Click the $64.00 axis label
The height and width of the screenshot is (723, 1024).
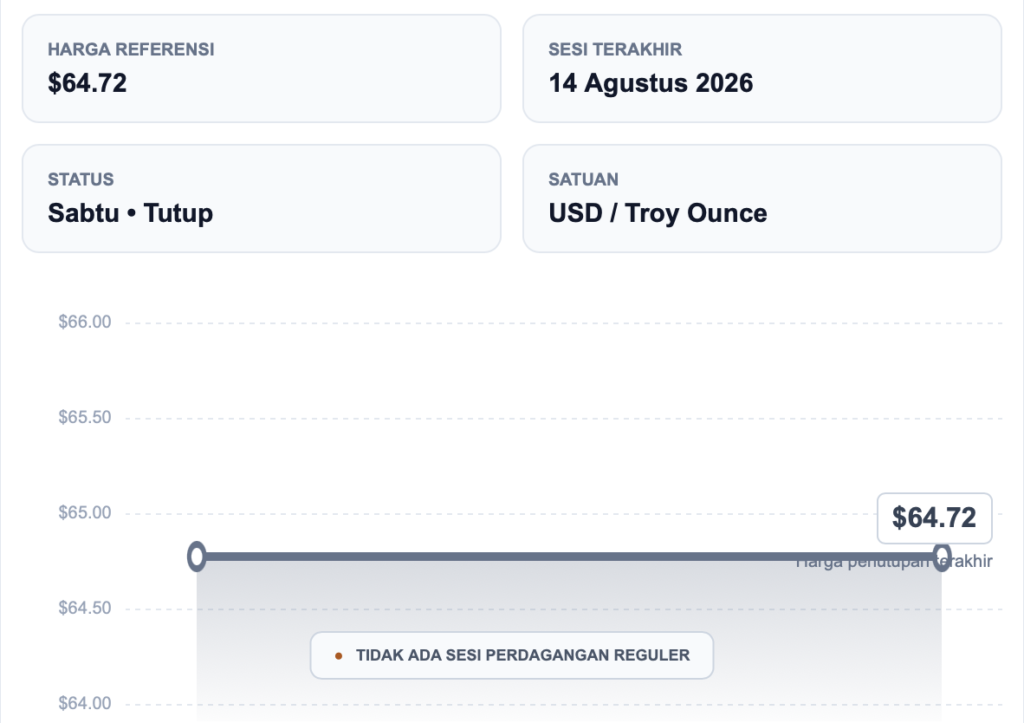point(85,703)
